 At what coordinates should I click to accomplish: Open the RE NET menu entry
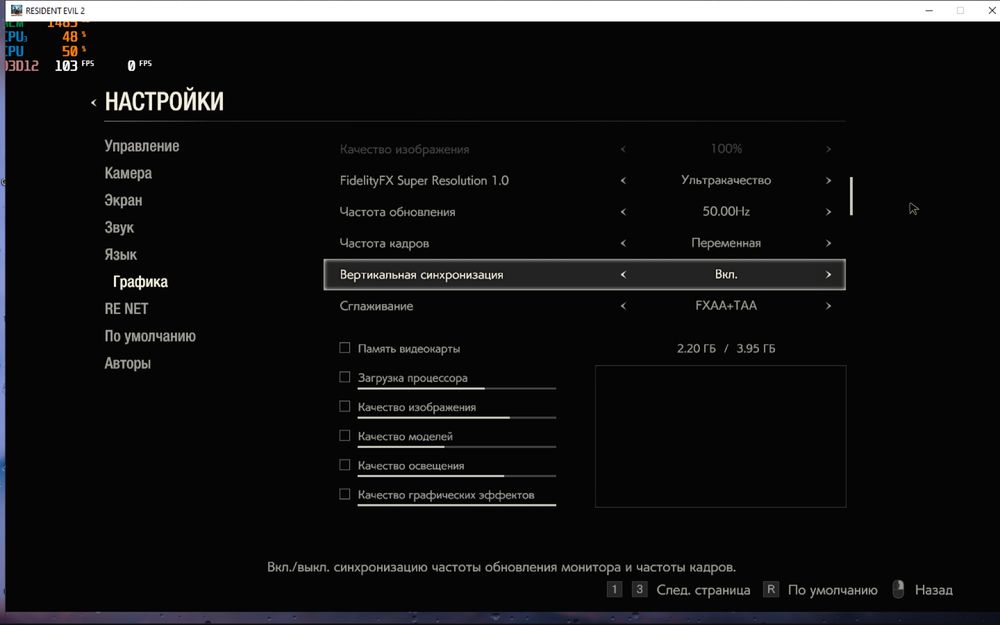click(126, 309)
